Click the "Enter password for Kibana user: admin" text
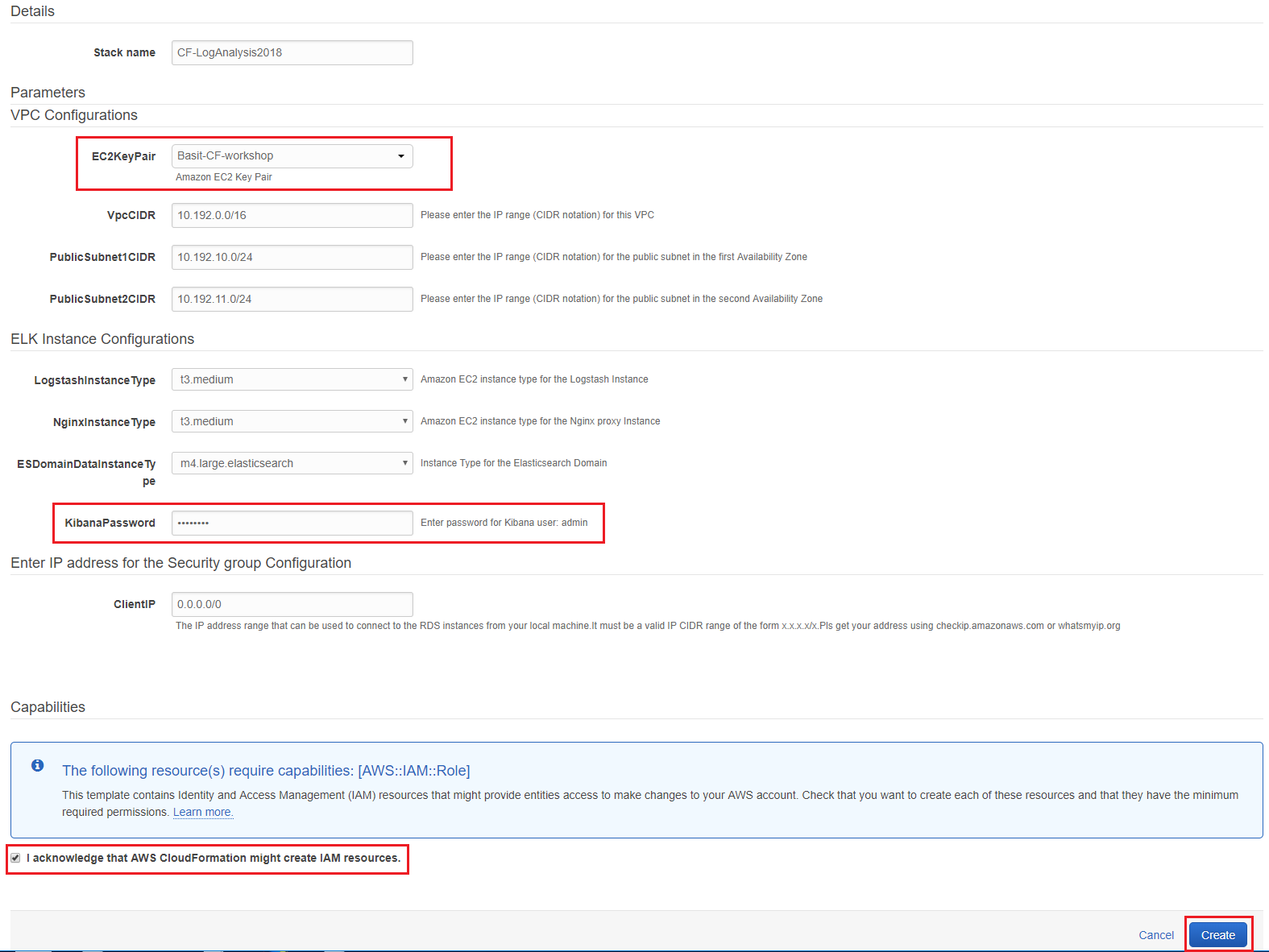The width and height of the screenshot is (1269, 952). (504, 523)
